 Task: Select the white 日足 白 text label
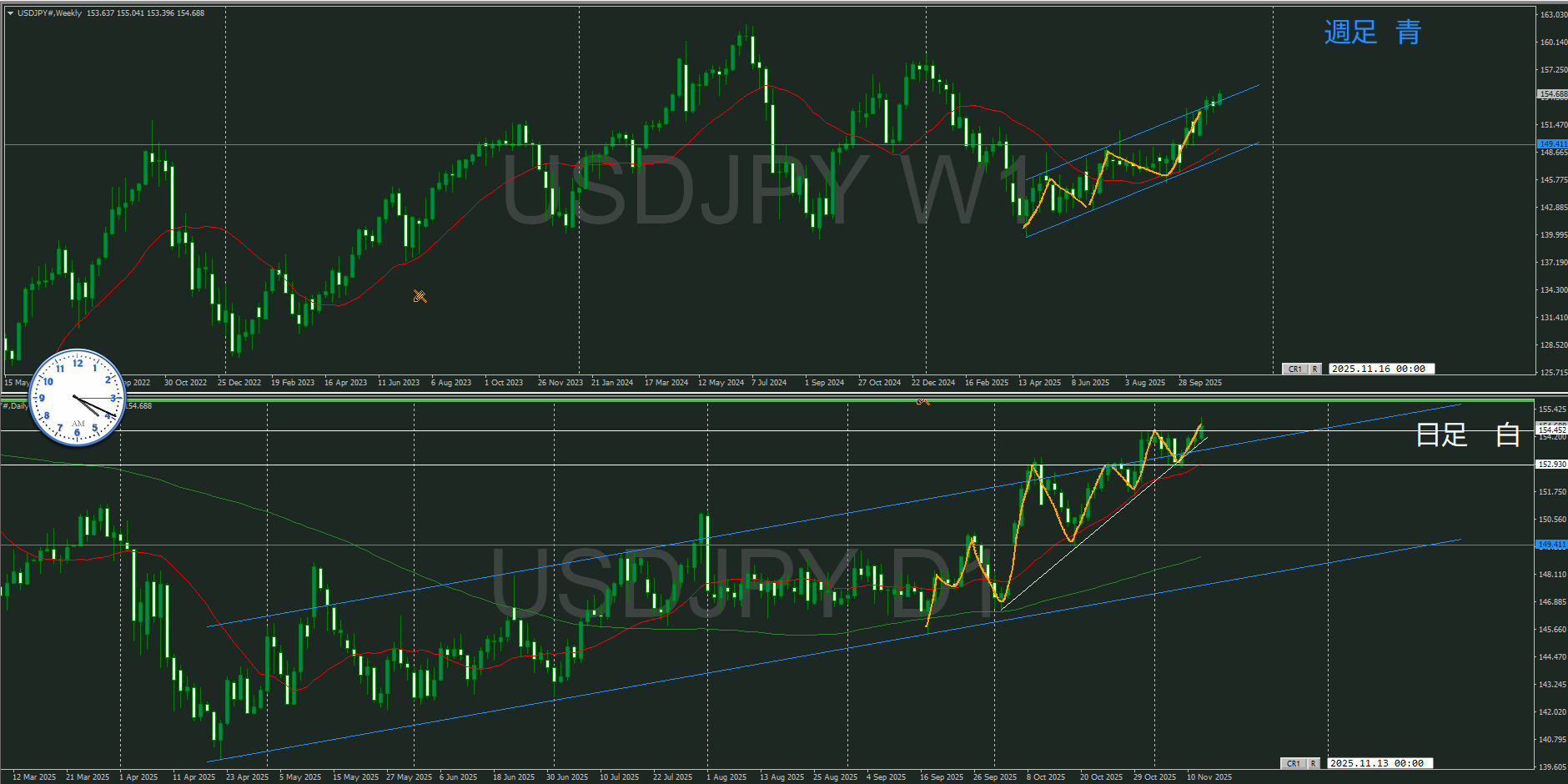click(x=1466, y=435)
